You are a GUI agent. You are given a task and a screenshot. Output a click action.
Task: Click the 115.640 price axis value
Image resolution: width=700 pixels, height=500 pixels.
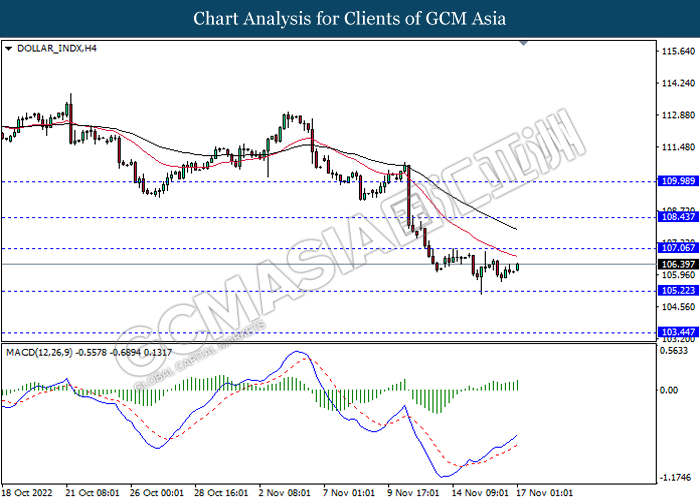tap(678, 51)
